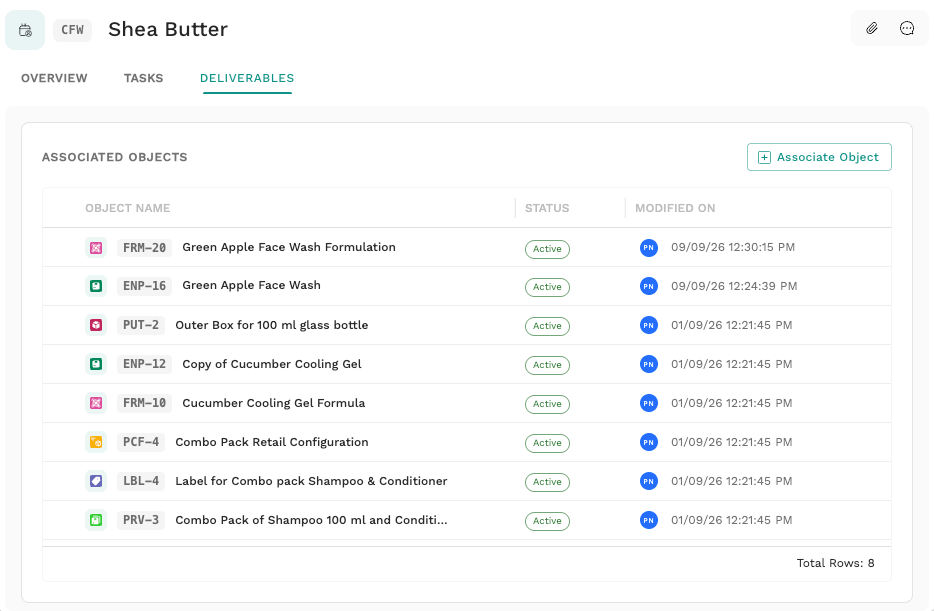934x611 pixels.
Task: Click the PN avatar in the FRM-20 row
Action: pos(649,248)
